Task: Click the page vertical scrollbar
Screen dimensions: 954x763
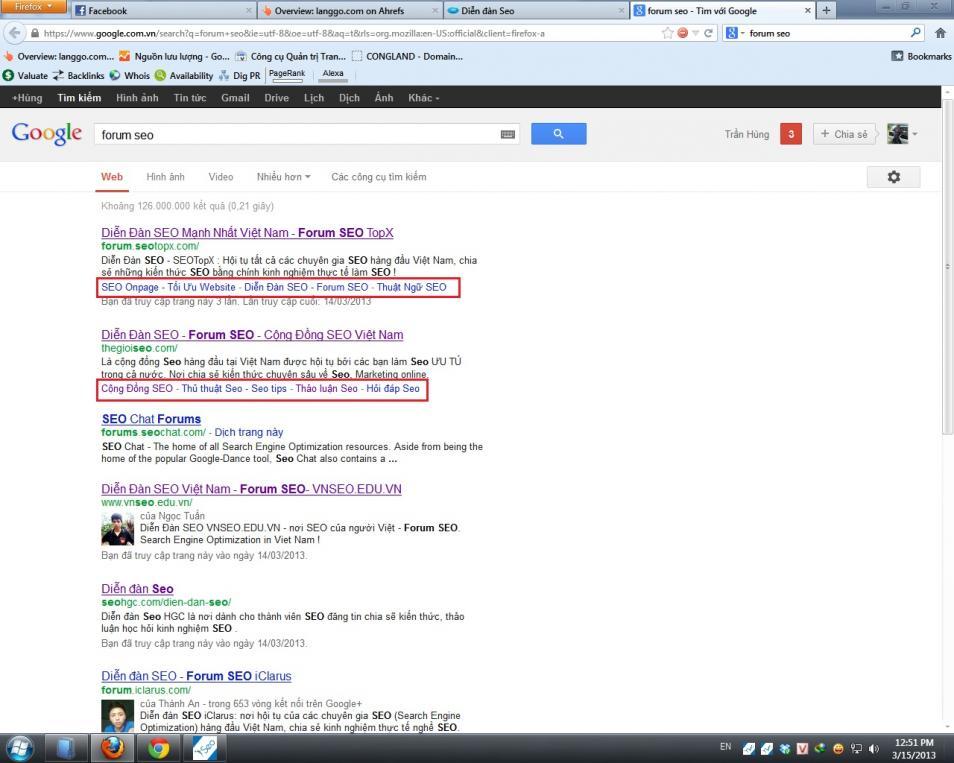Action: click(x=947, y=265)
